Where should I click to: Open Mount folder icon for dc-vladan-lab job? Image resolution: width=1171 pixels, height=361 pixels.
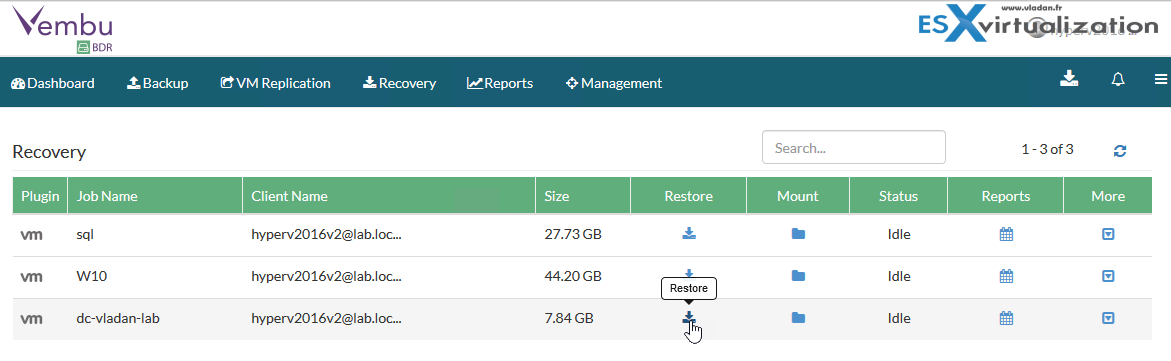tap(798, 318)
